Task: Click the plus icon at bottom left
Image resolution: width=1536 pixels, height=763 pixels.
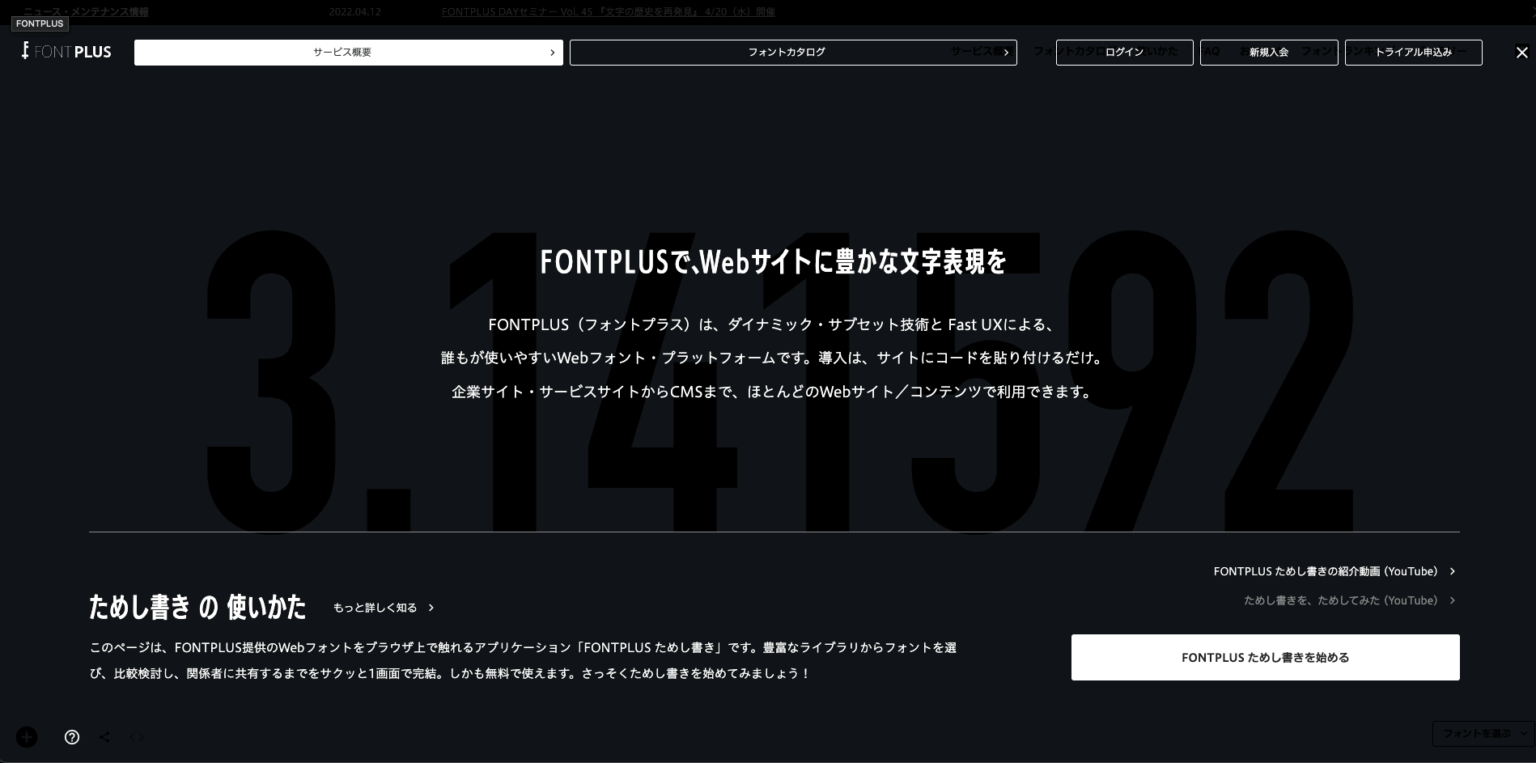Action: 26,737
